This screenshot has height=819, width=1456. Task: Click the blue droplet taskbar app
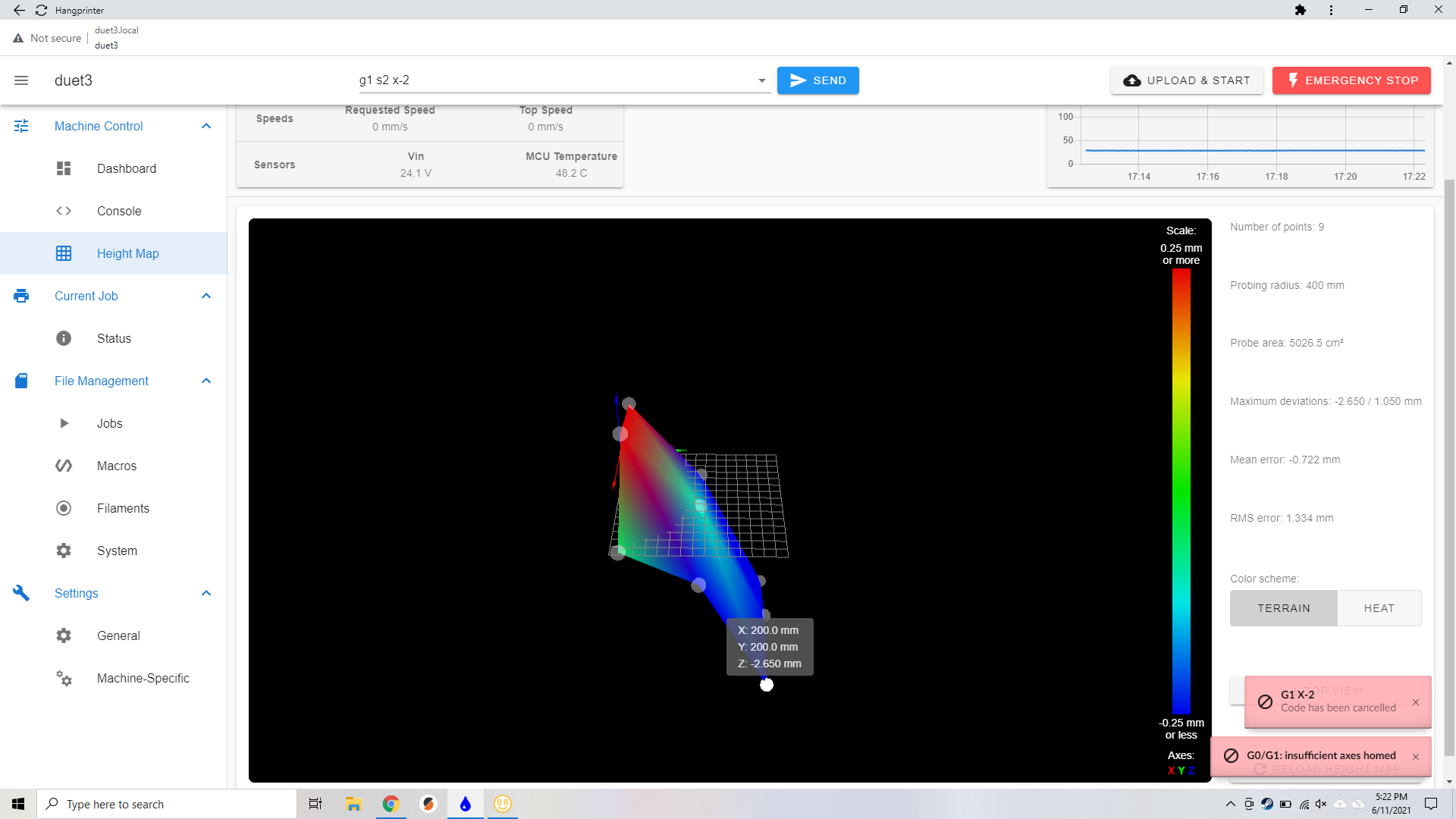(466, 804)
